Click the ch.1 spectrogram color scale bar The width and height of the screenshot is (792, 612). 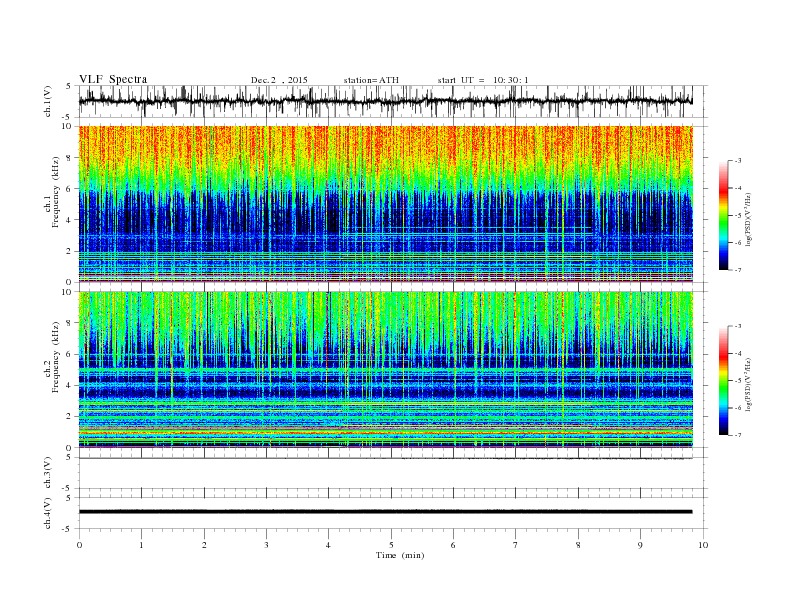pos(724,216)
